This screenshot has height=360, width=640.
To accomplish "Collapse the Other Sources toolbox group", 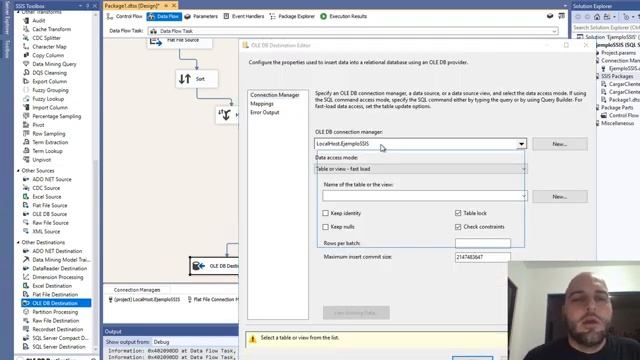I will [18, 171].
